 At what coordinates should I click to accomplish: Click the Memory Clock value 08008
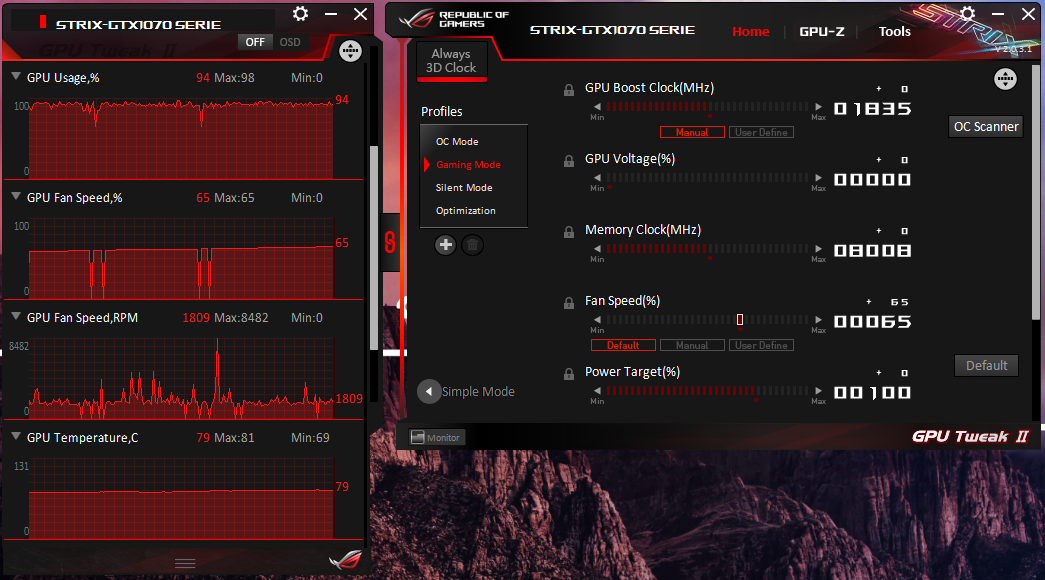click(x=872, y=251)
